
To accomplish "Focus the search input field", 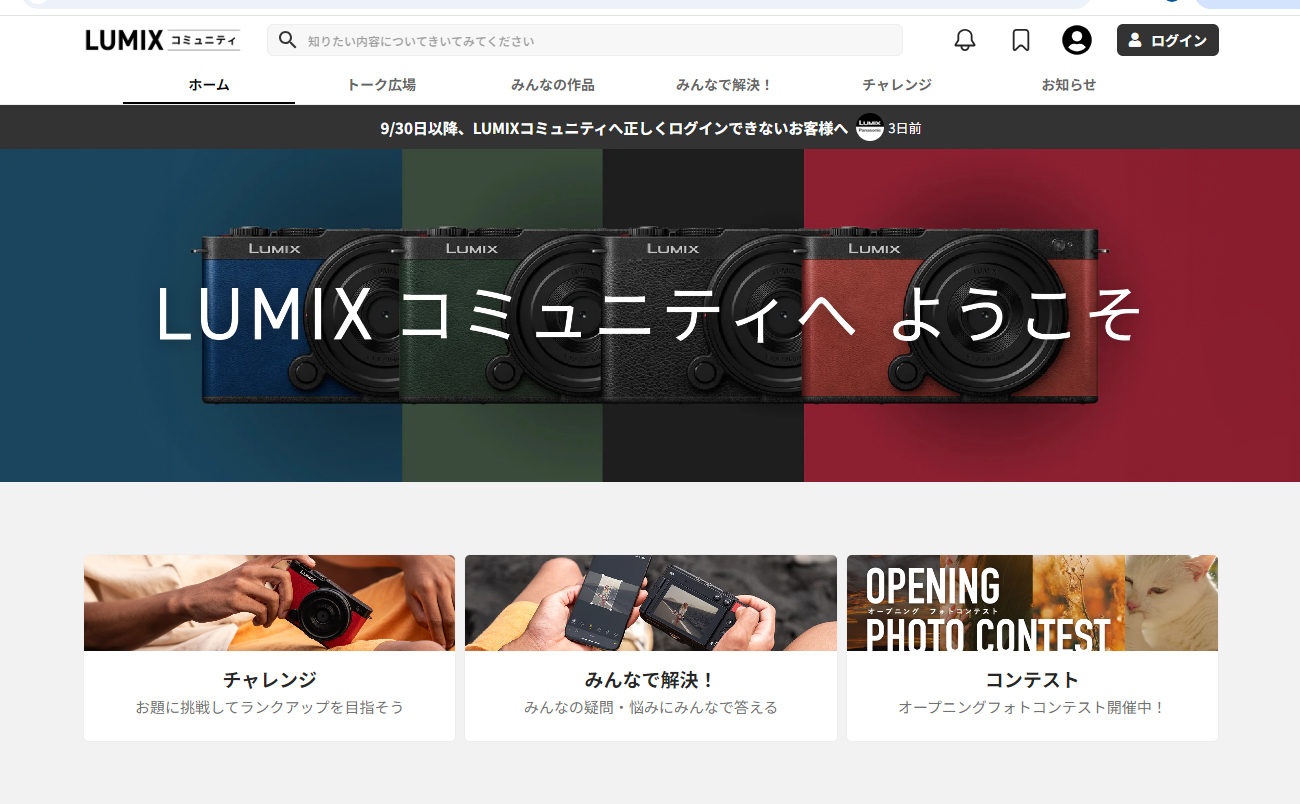I will (585, 40).
